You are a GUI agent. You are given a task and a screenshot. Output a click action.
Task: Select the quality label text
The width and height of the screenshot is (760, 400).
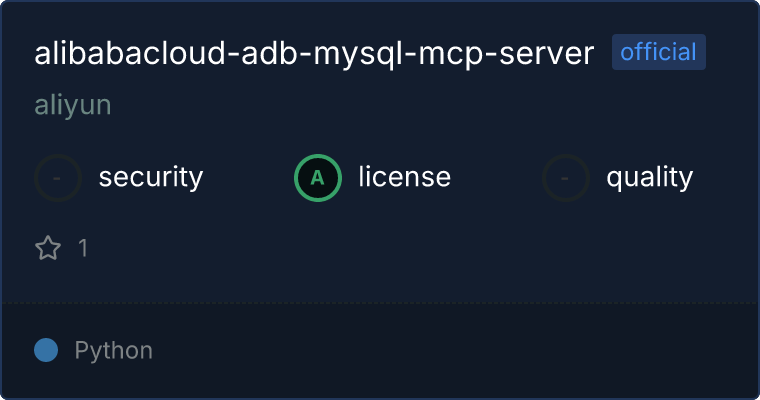pos(649,177)
